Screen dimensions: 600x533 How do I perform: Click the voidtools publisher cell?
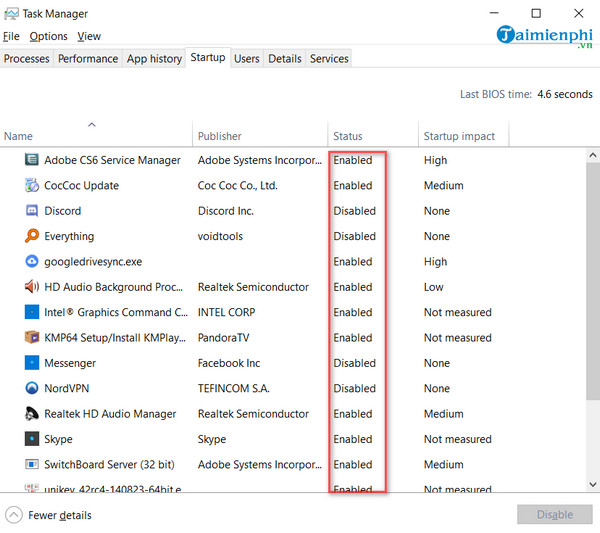(220, 236)
